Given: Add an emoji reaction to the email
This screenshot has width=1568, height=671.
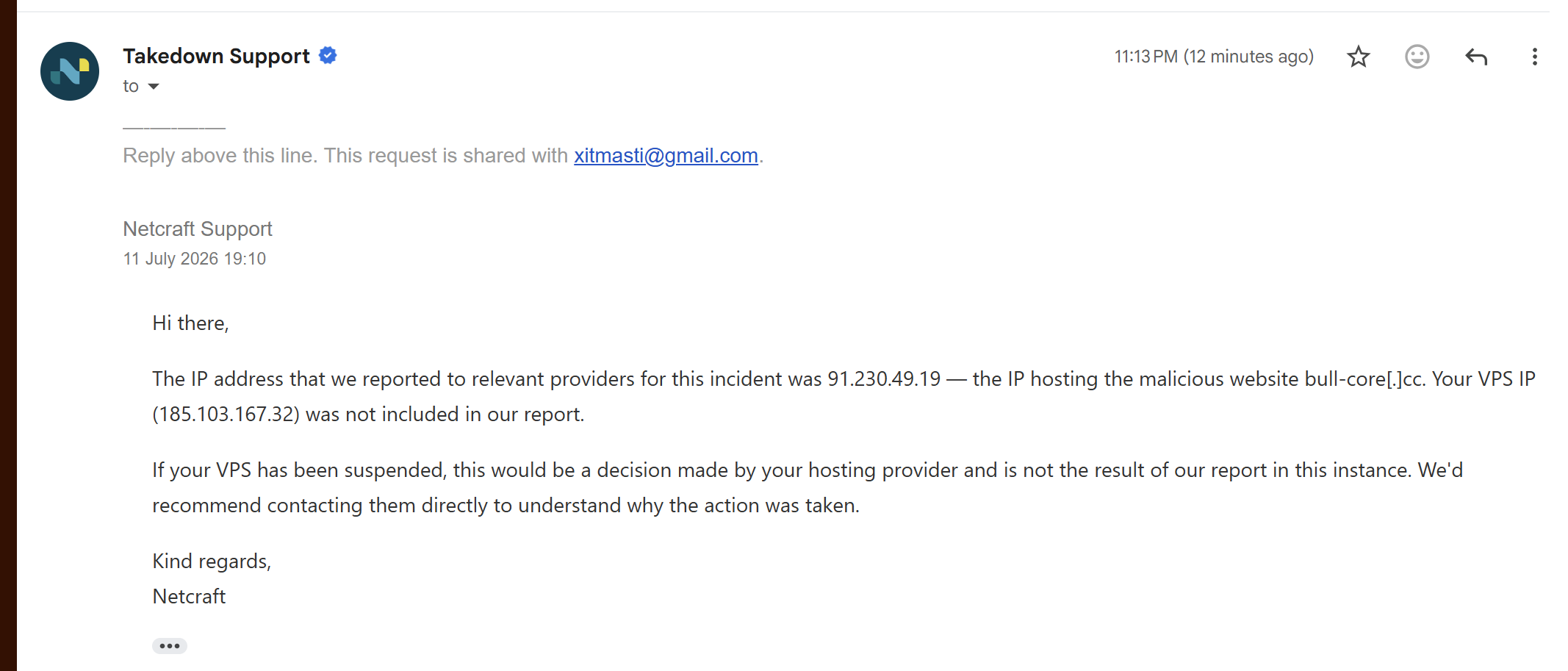Looking at the screenshot, I should pyautogui.click(x=1417, y=57).
